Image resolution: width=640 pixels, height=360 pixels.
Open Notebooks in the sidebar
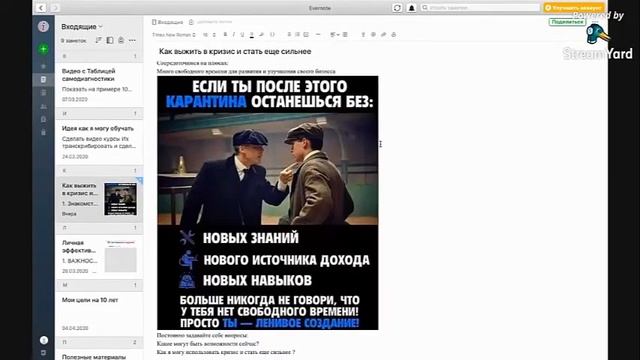tap(43, 93)
